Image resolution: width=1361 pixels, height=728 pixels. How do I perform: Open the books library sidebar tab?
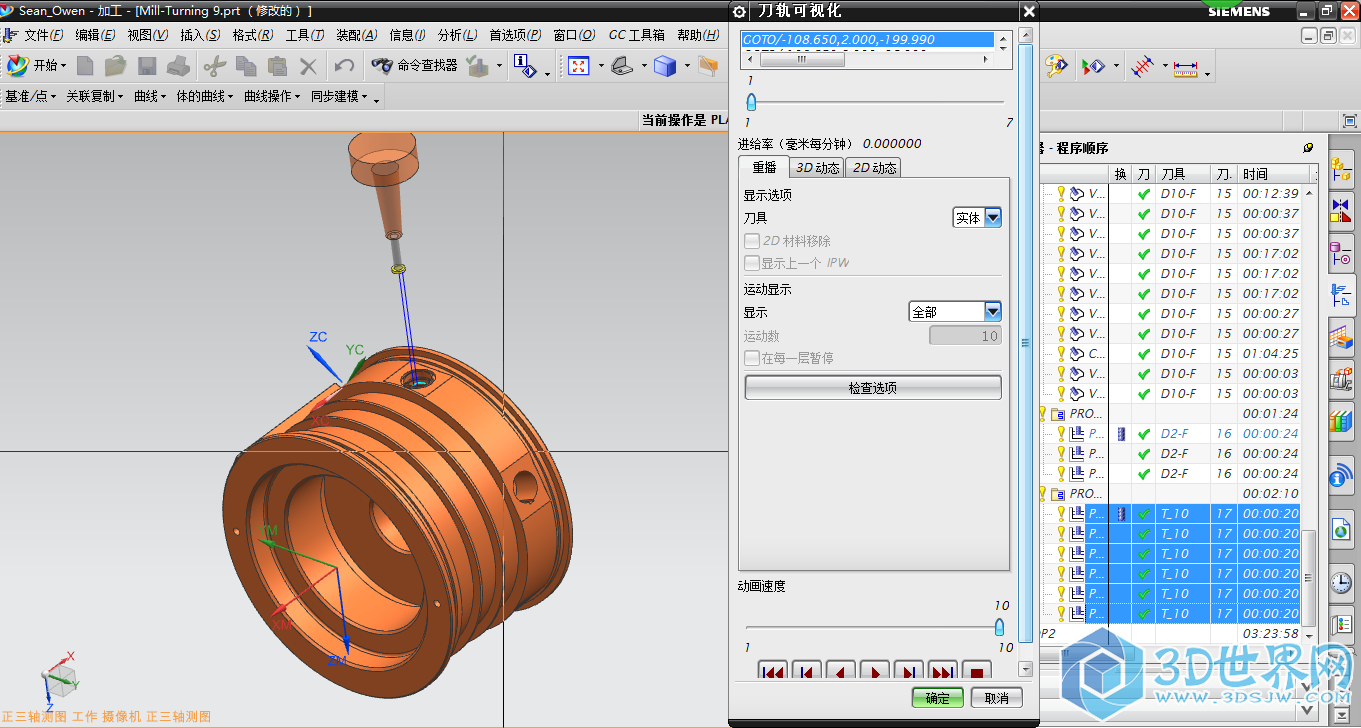tap(1341, 421)
